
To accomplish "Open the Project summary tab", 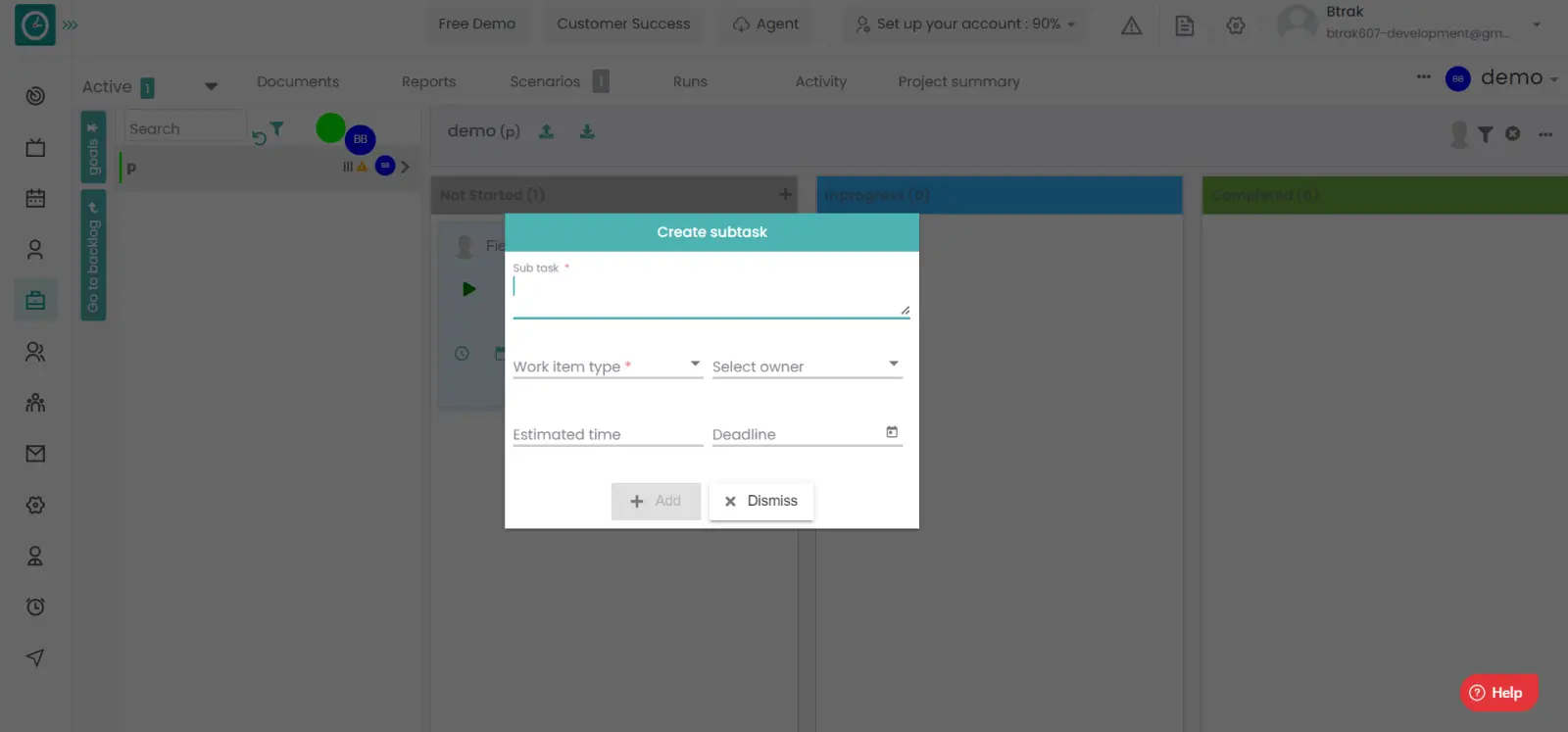I will click(x=958, y=81).
